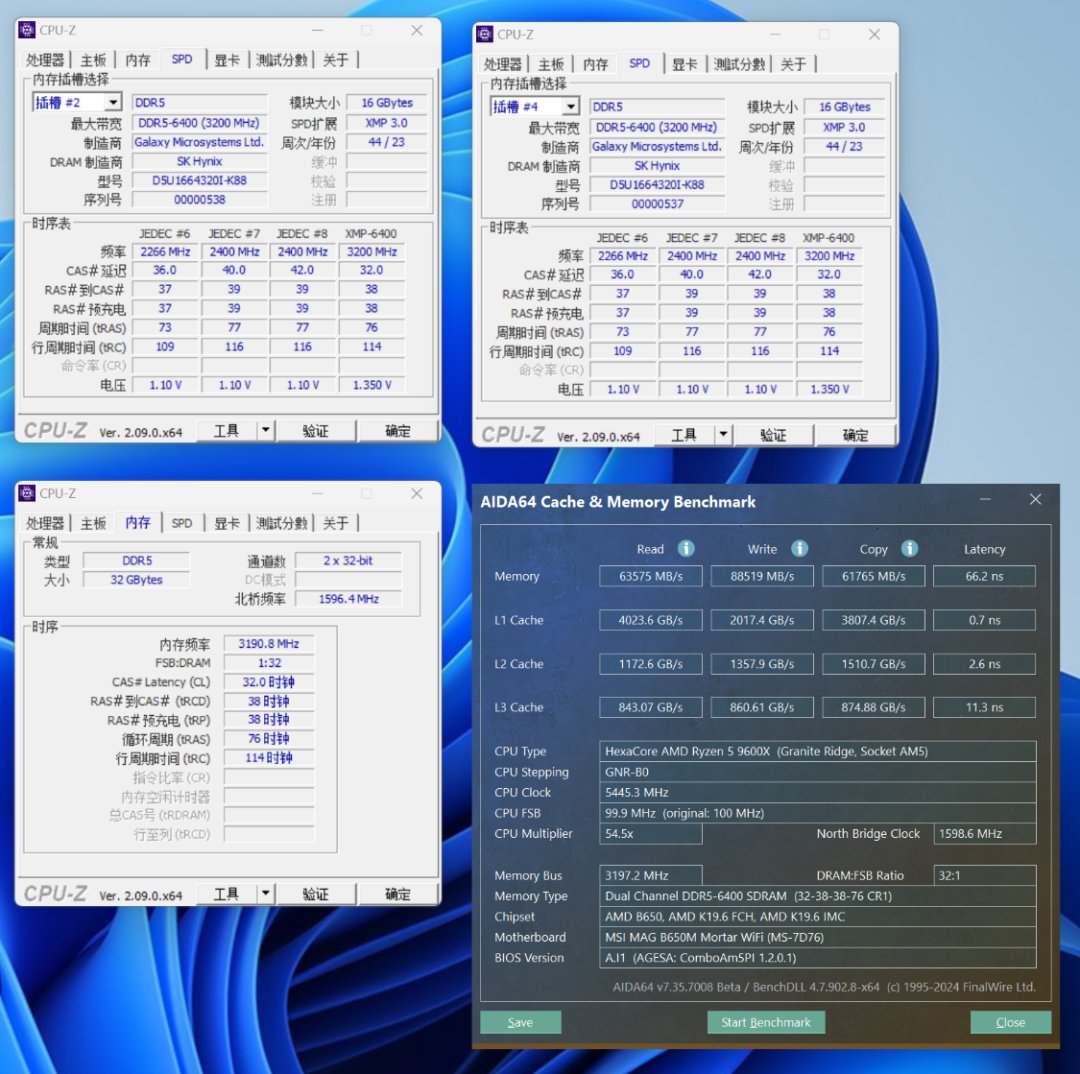Close the AIDA64 benchmark window with X
This screenshot has width=1080, height=1074.
pyautogui.click(x=1035, y=499)
